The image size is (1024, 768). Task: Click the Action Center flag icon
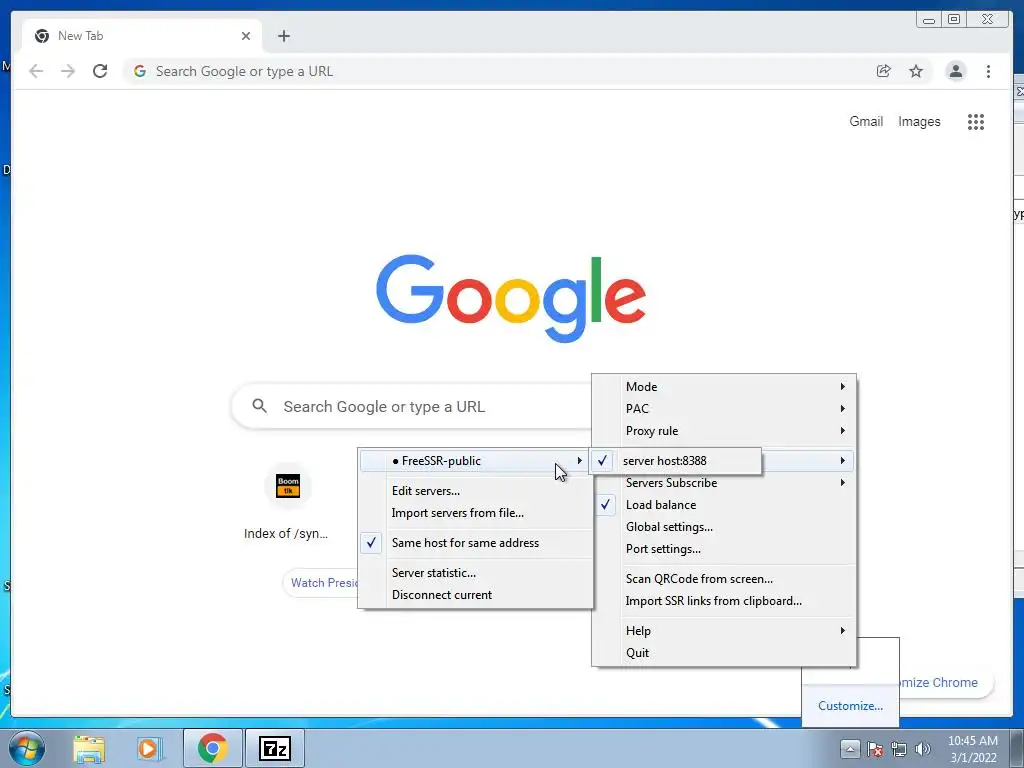[875, 749]
